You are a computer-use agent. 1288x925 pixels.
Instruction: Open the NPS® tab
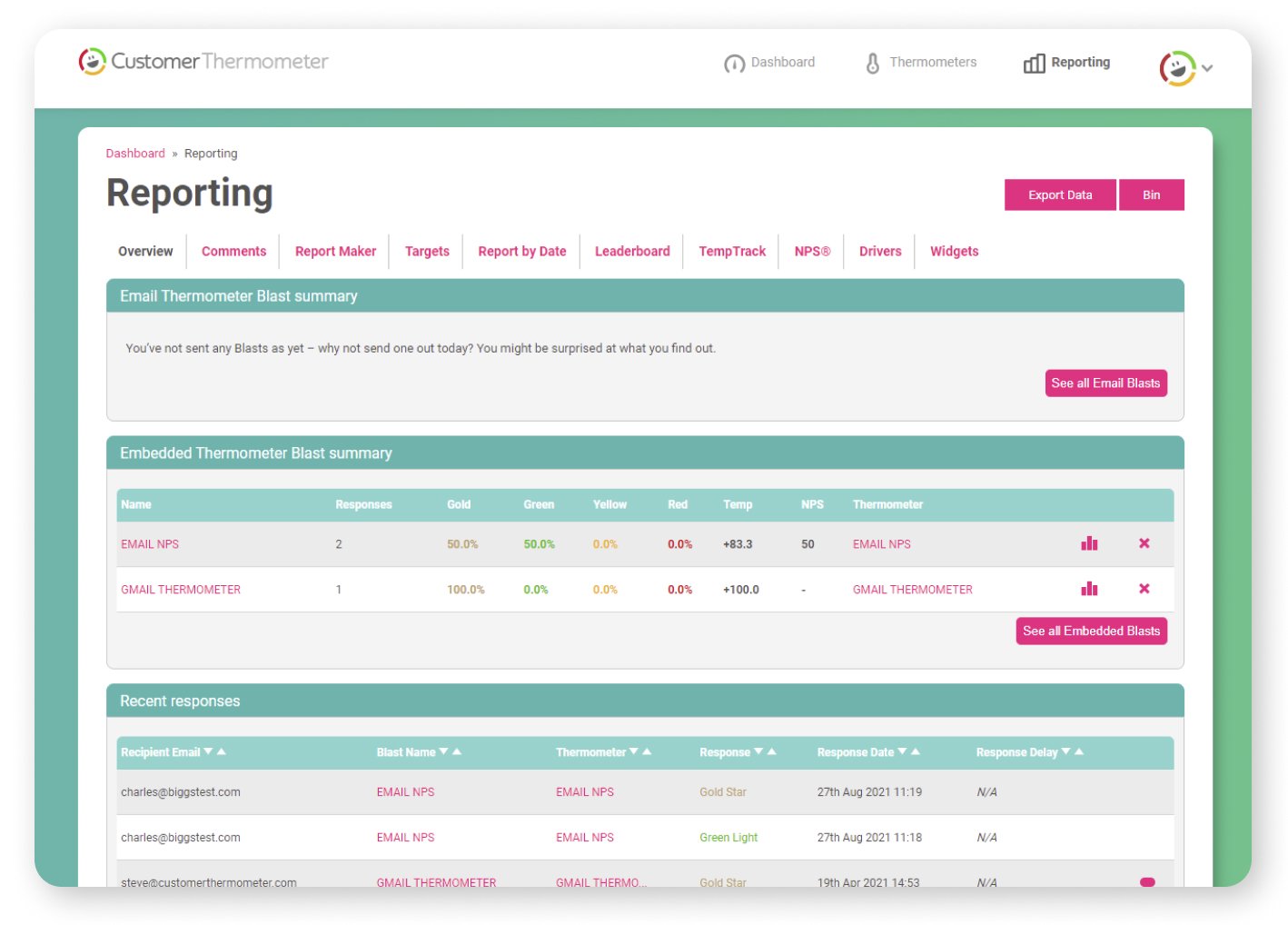tap(812, 252)
